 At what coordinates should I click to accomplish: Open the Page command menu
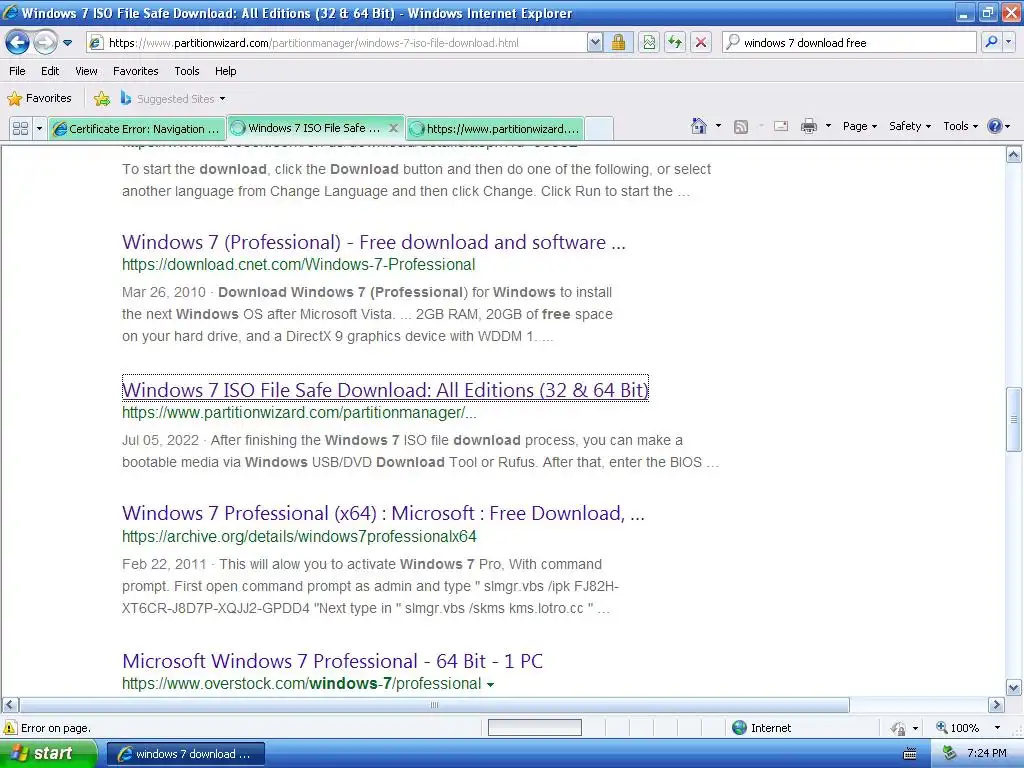point(859,126)
